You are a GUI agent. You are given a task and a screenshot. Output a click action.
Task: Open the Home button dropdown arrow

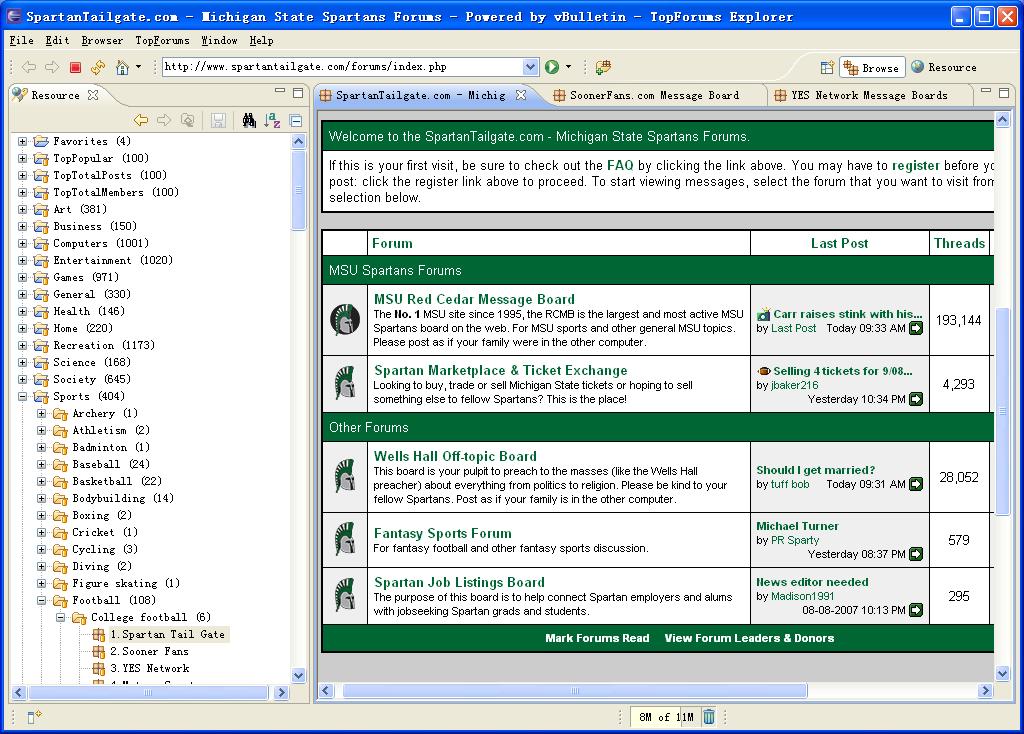138,67
